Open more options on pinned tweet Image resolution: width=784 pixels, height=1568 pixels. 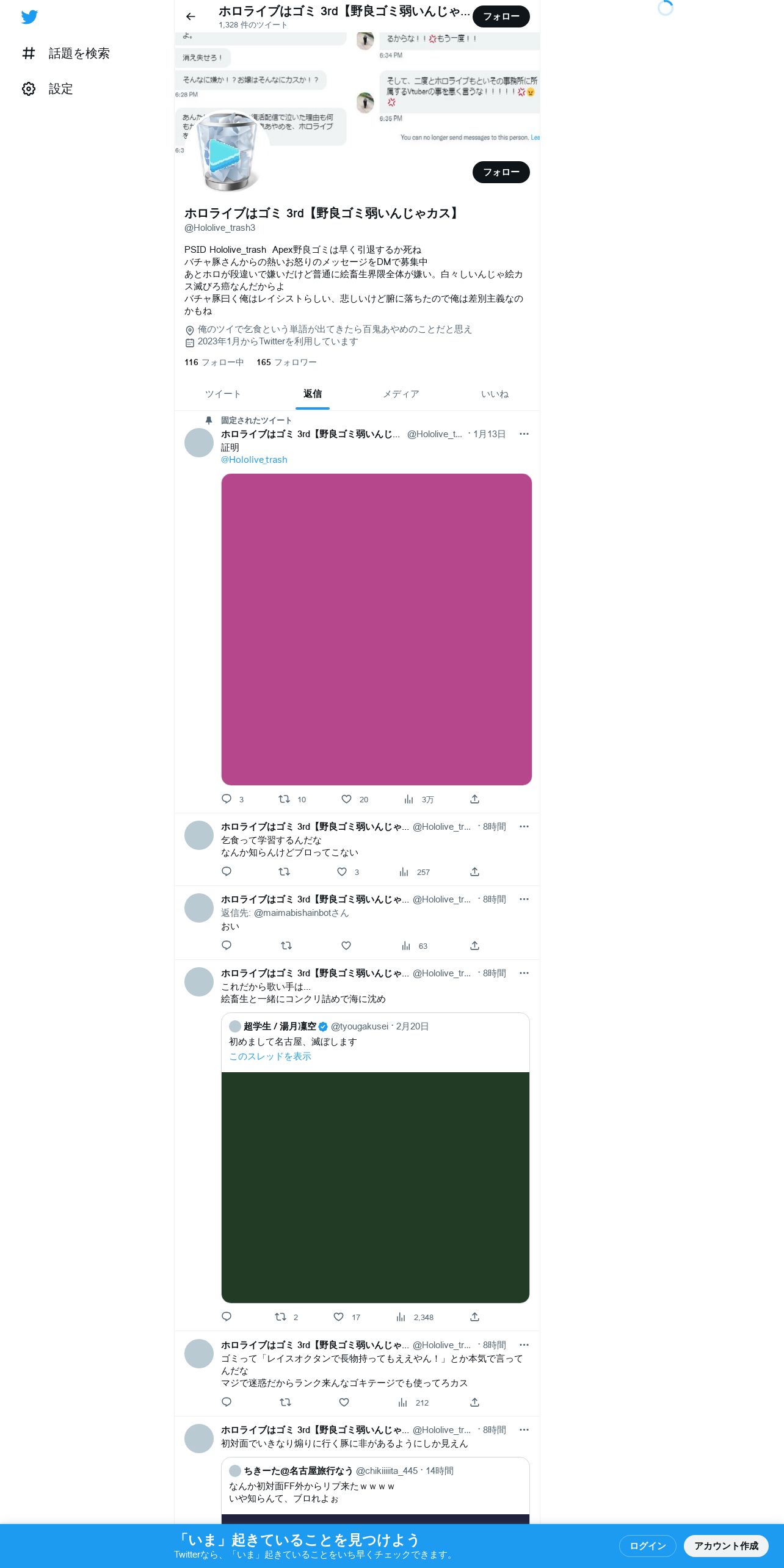[x=524, y=434]
